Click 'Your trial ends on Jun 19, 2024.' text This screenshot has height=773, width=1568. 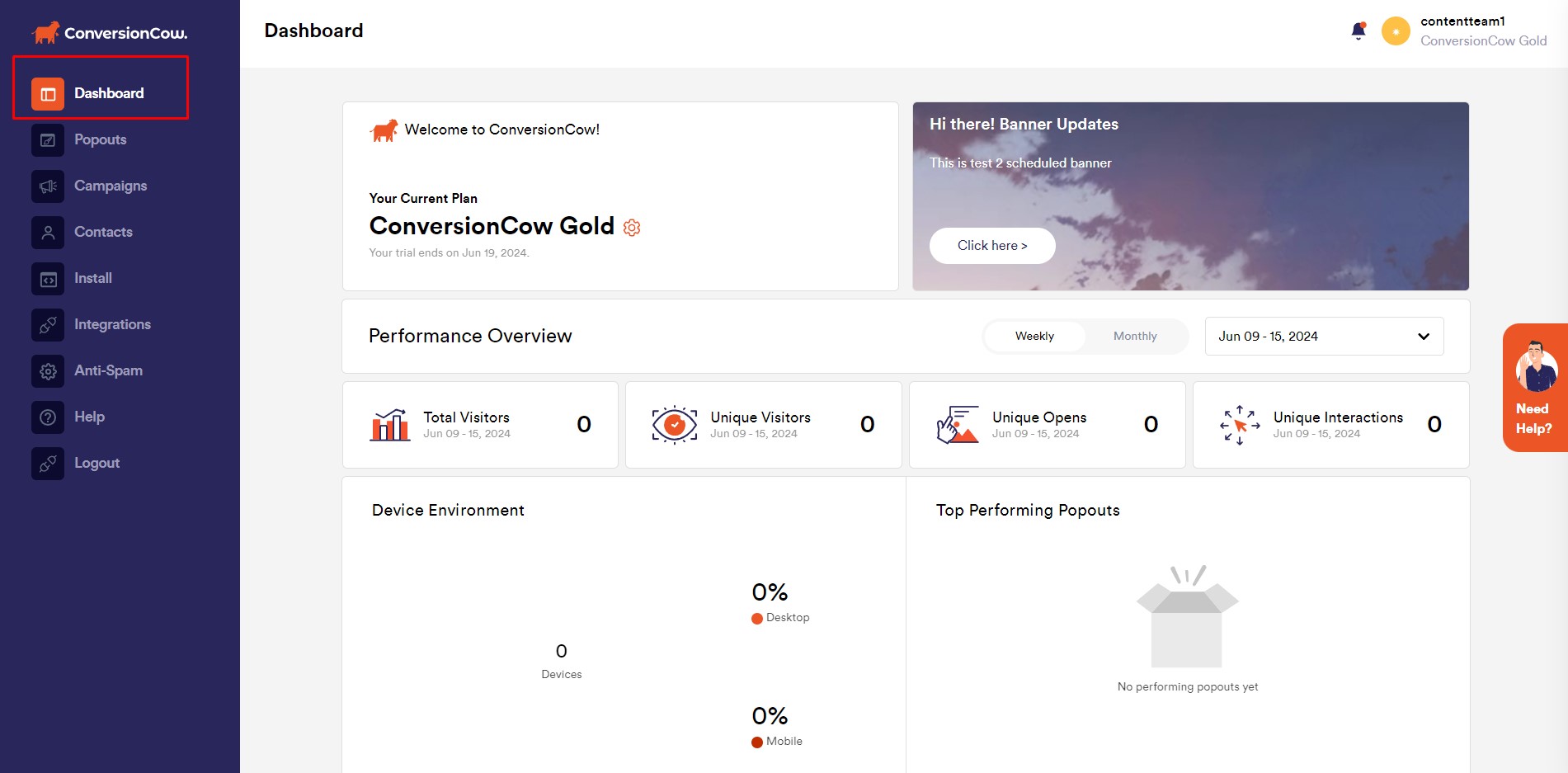pos(450,253)
